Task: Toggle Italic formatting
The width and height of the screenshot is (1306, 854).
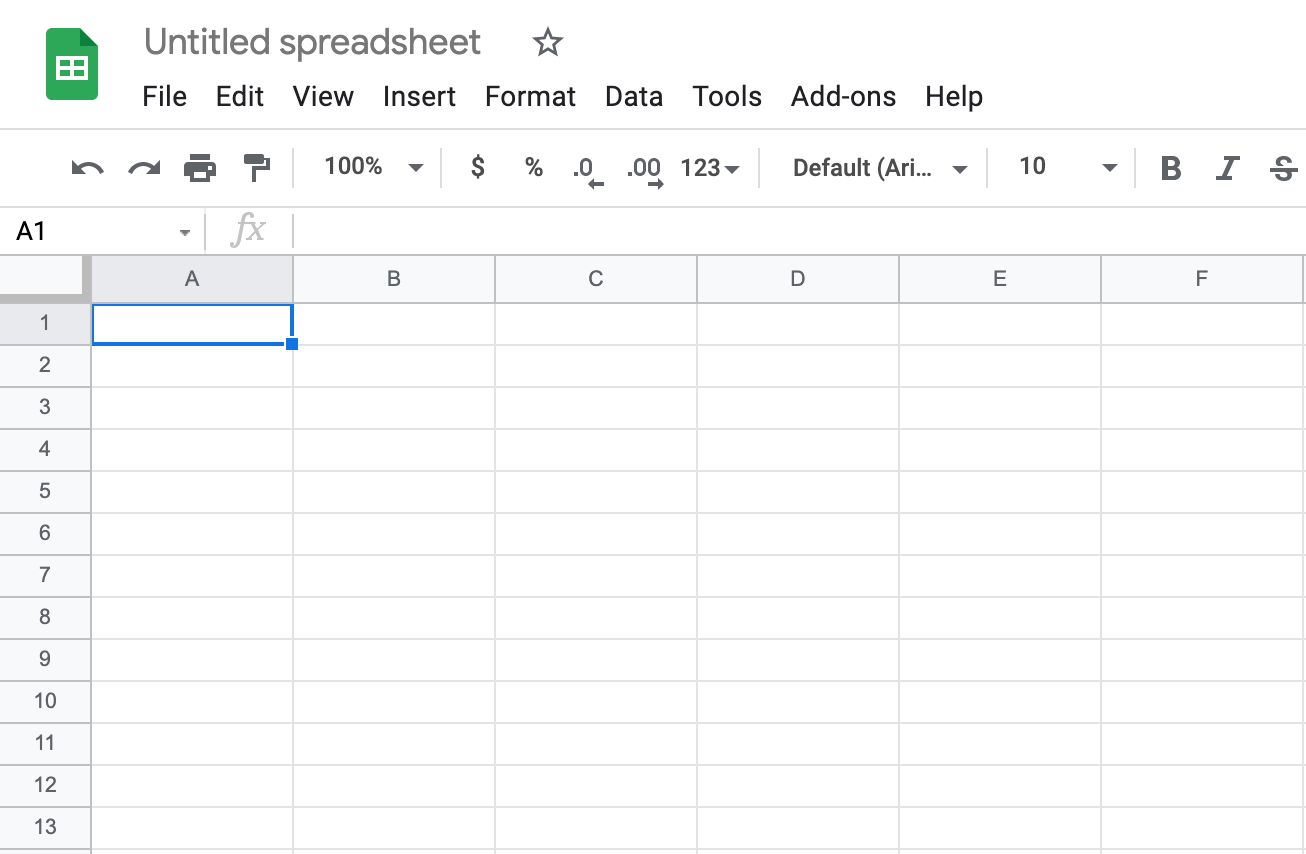Action: 1227,168
